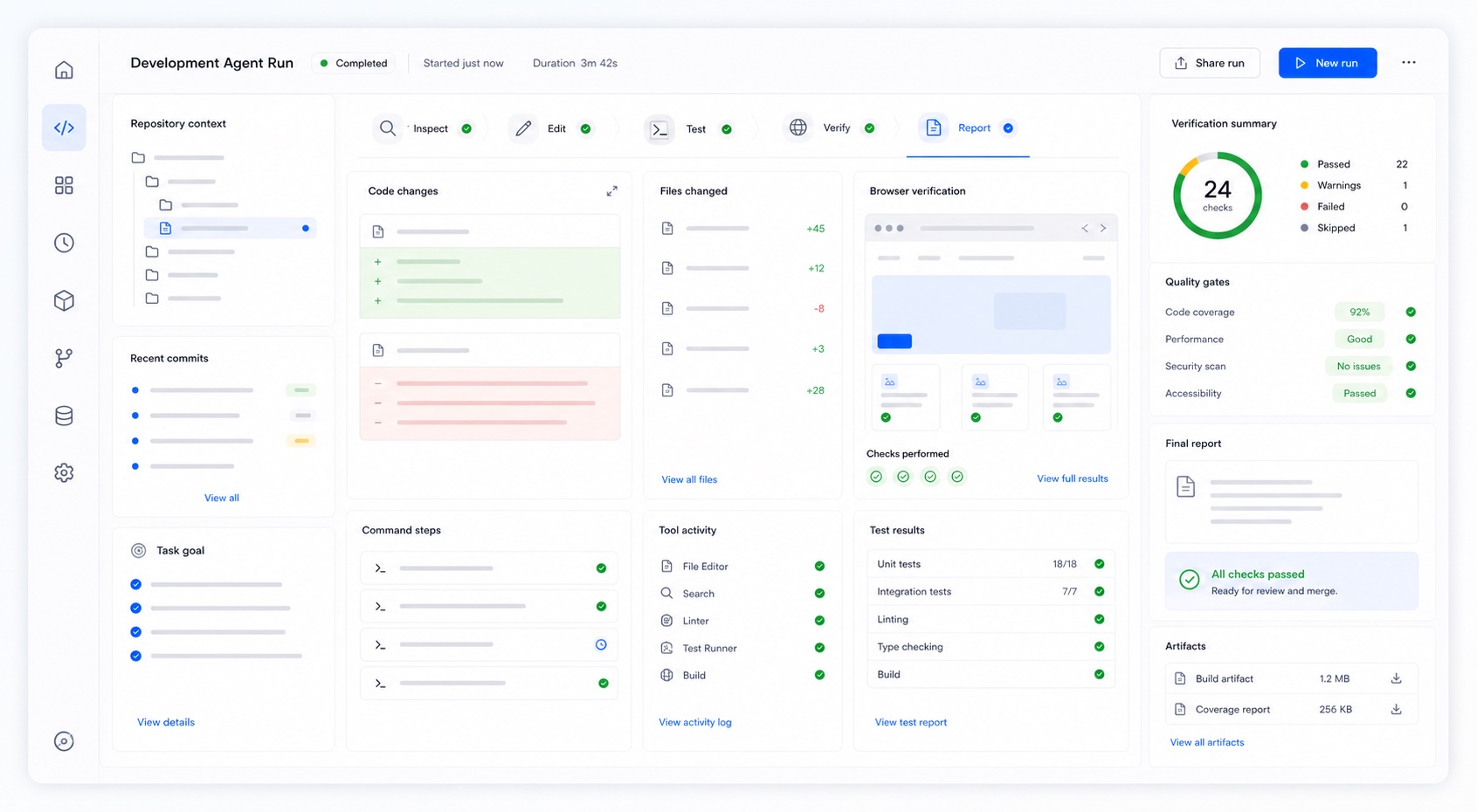This screenshot has width=1477, height=812.
Task: Toggle the third Task goal checkbox
Action: [x=135, y=631]
